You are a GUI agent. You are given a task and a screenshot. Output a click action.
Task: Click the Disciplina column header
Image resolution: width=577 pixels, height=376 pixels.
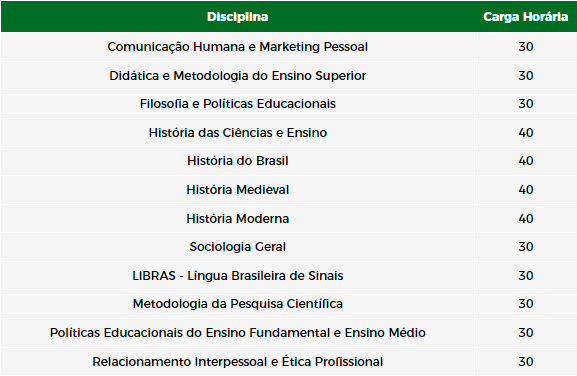[237, 17]
